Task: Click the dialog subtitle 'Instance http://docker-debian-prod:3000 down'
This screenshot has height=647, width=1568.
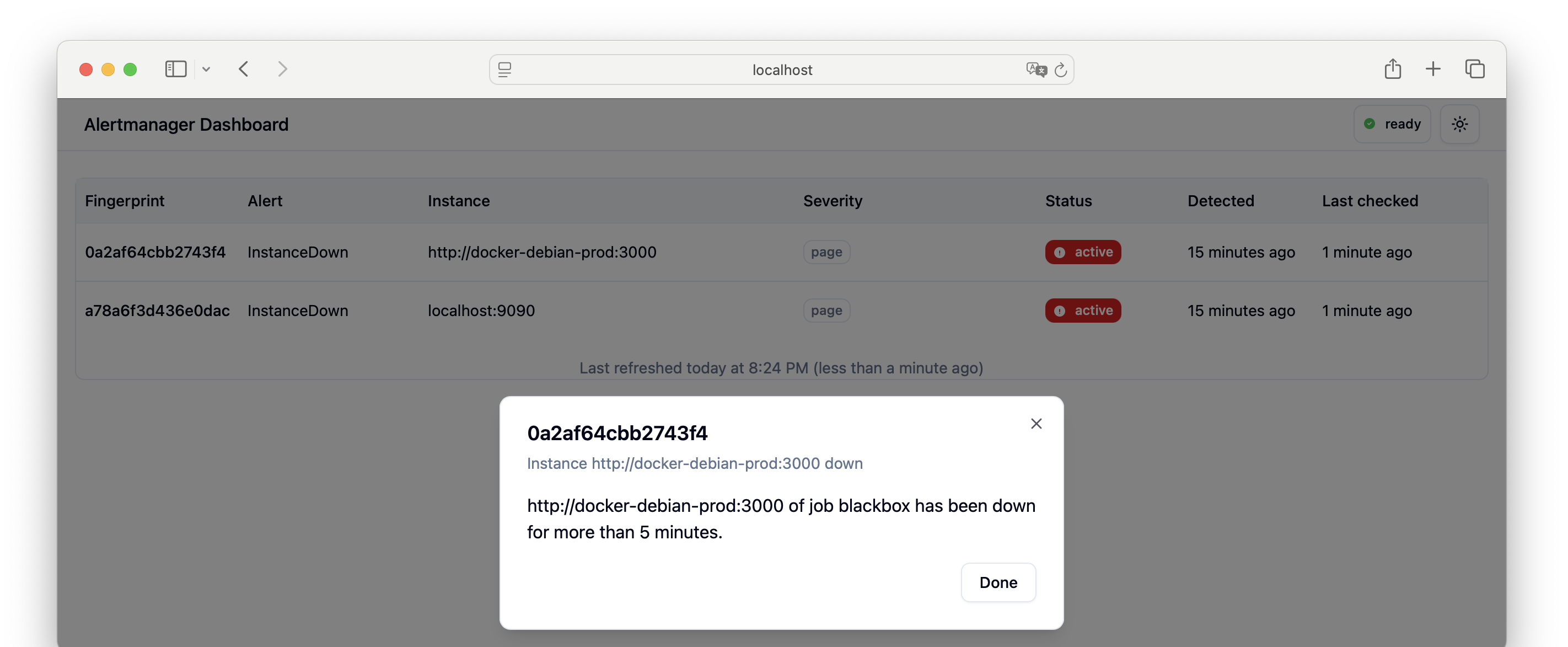Action: click(695, 464)
